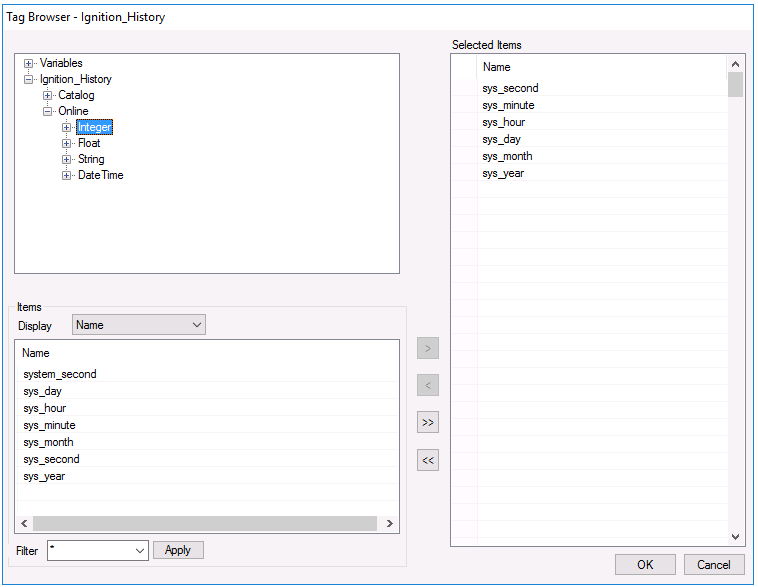
Task: Open the Filter combo box dropdown arrow
Action: click(140, 550)
